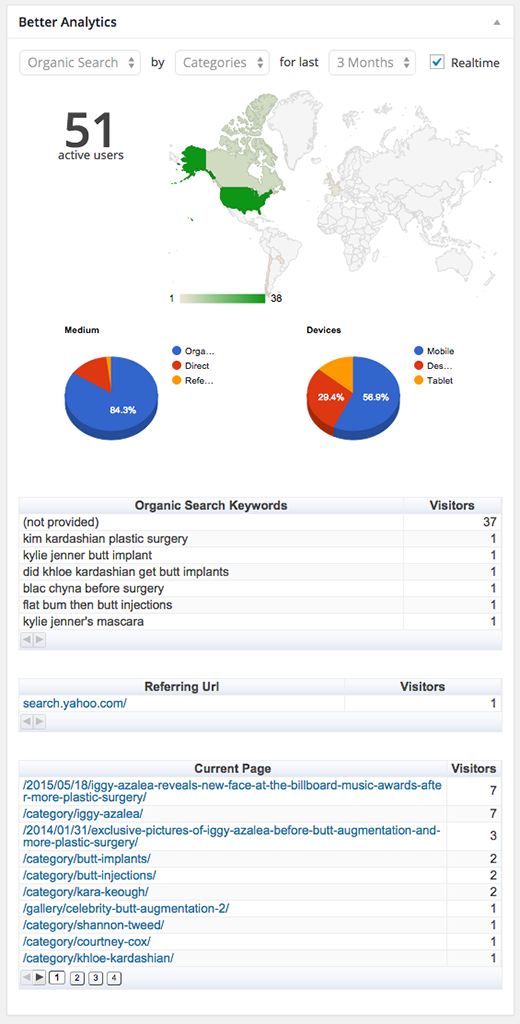The width and height of the screenshot is (520, 1024).
Task: Click next arrow under Organic Search Keywords table
Action: click(39, 640)
